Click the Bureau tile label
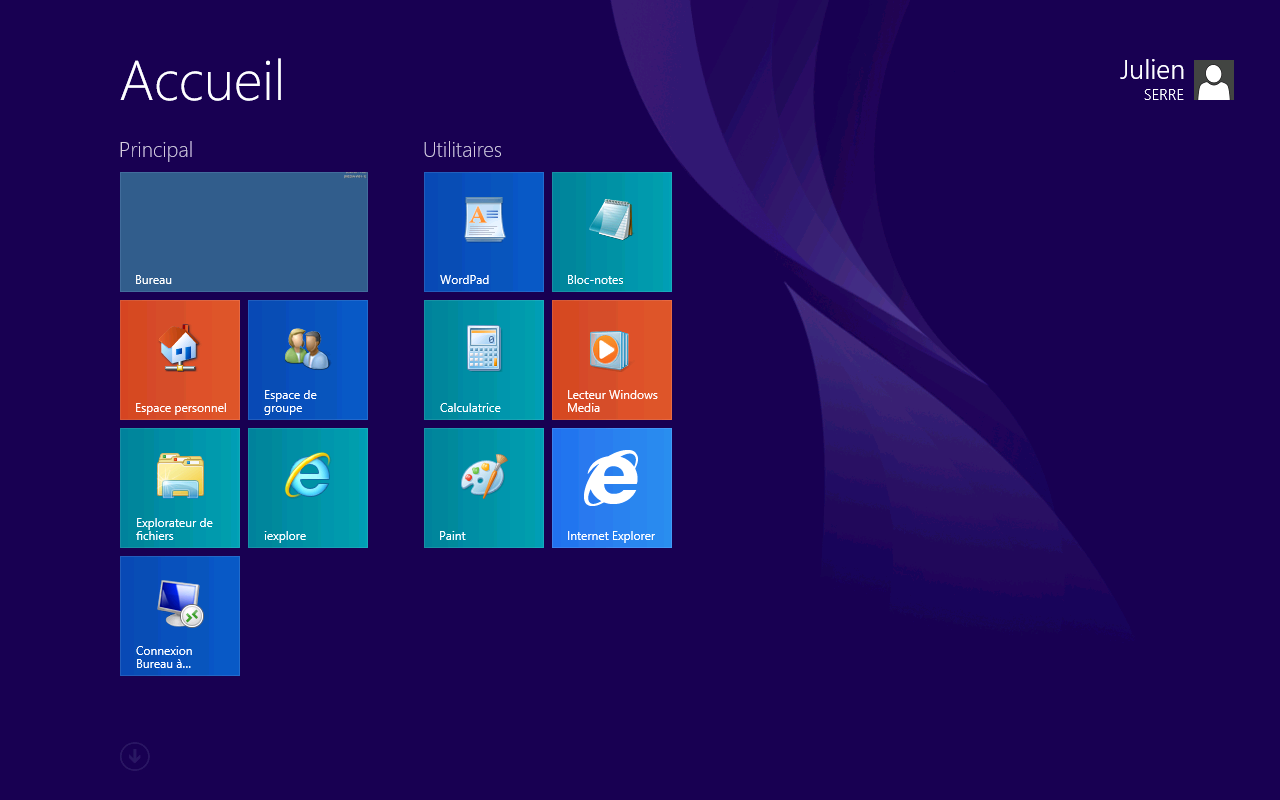 coord(153,280)
